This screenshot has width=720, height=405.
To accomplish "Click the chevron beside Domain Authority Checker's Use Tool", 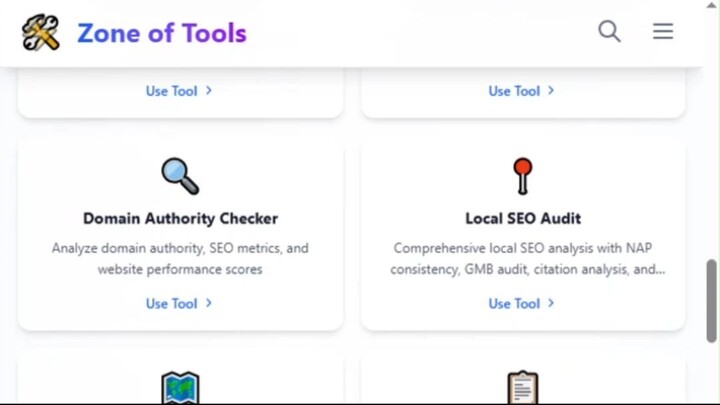I will [x=209, y=303].
